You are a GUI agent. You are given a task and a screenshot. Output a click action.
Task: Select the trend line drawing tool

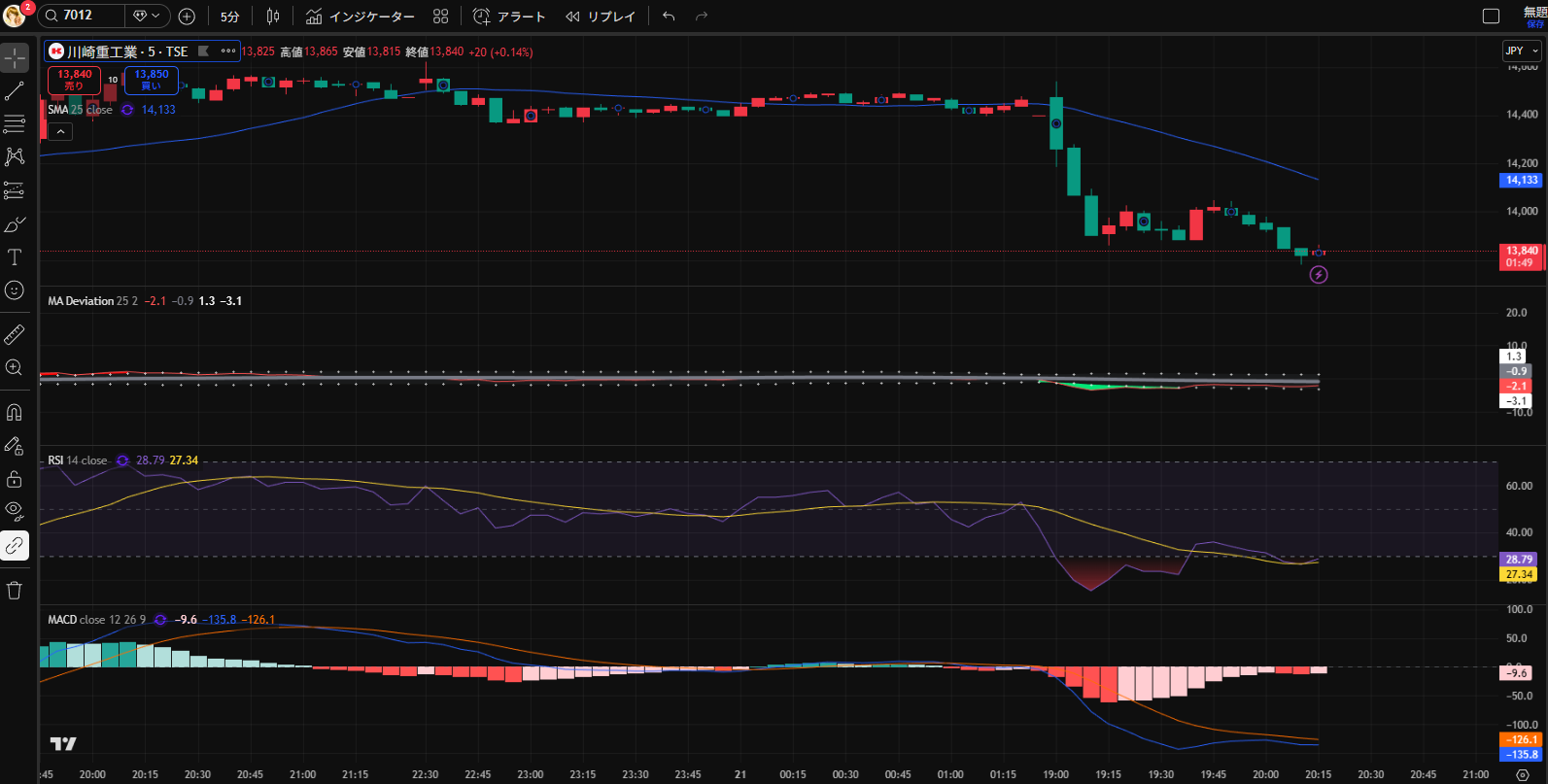[15, 91]
